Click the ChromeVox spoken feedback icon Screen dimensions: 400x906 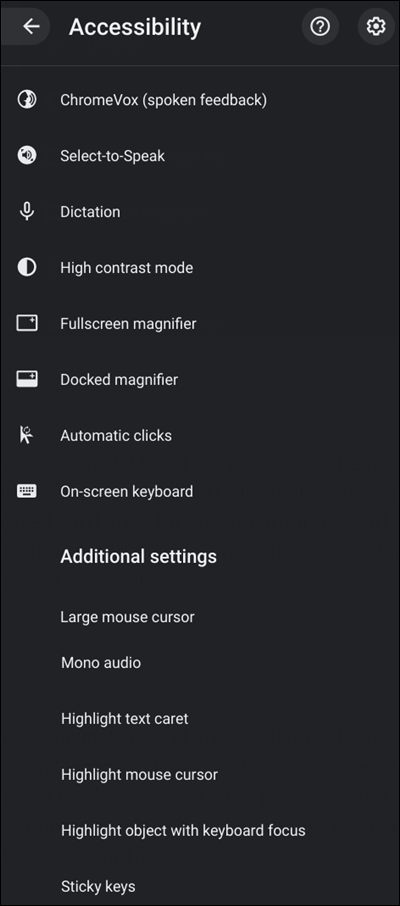coord(27,100)
